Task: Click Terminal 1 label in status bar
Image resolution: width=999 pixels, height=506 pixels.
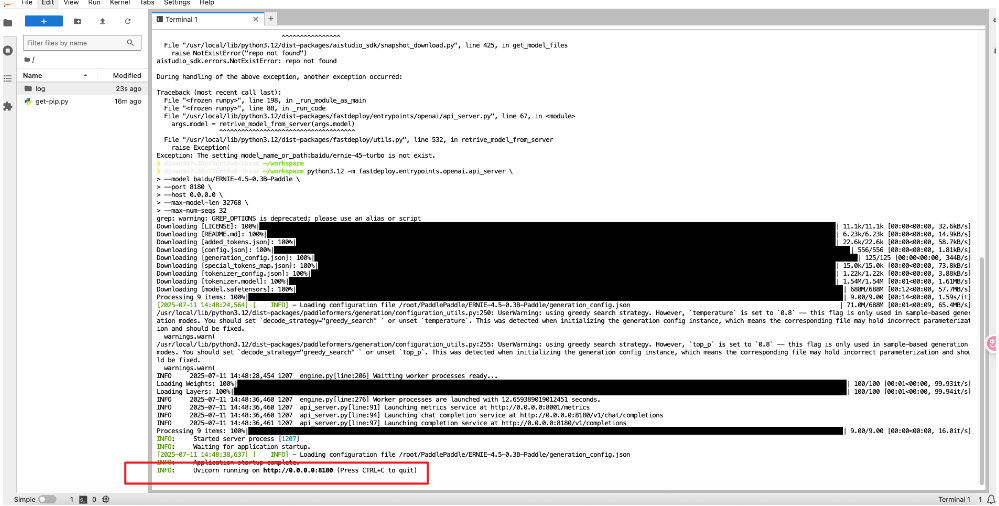Action: tap(954, 500)
